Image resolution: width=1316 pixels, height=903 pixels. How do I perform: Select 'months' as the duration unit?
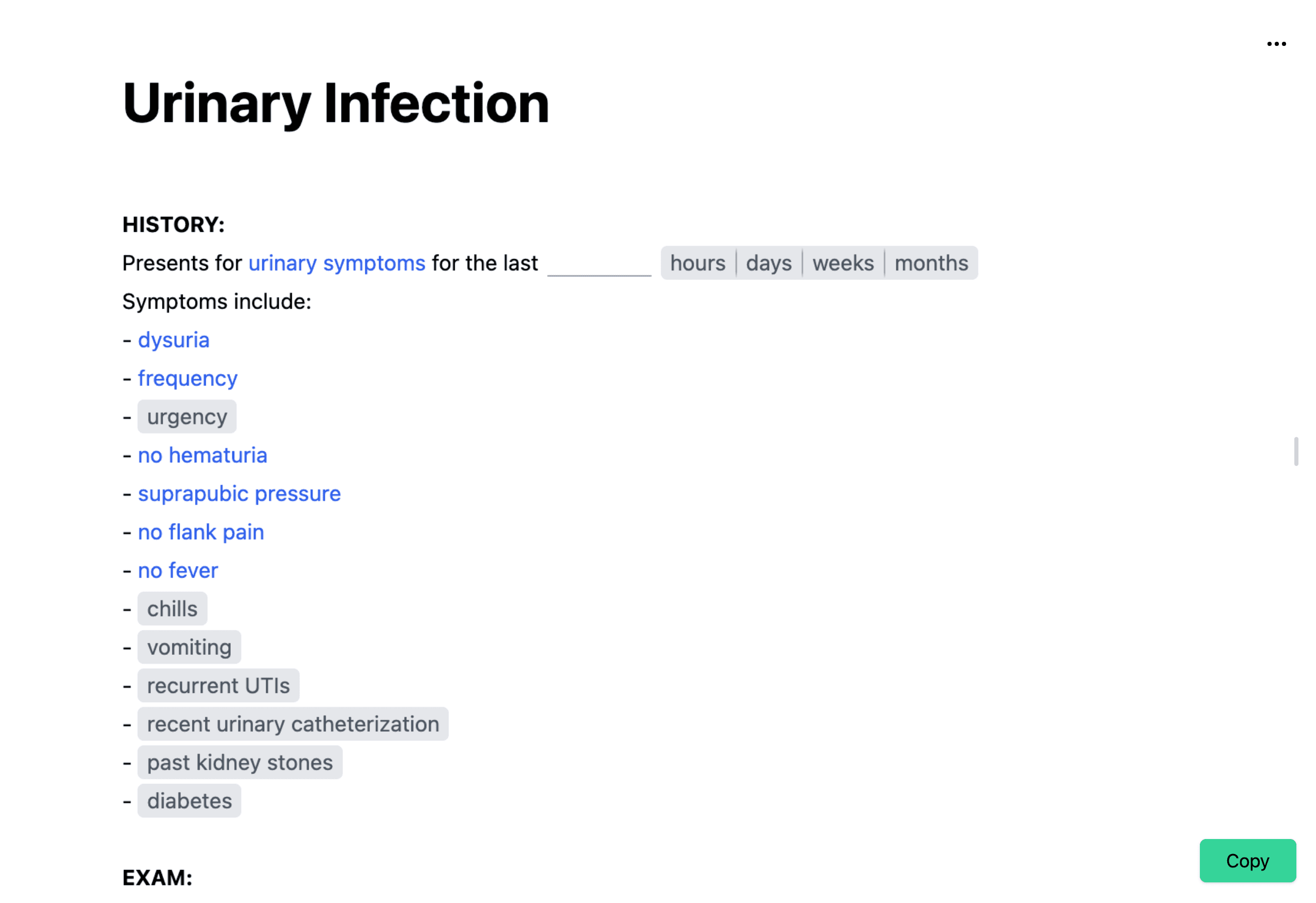[931, 263]
